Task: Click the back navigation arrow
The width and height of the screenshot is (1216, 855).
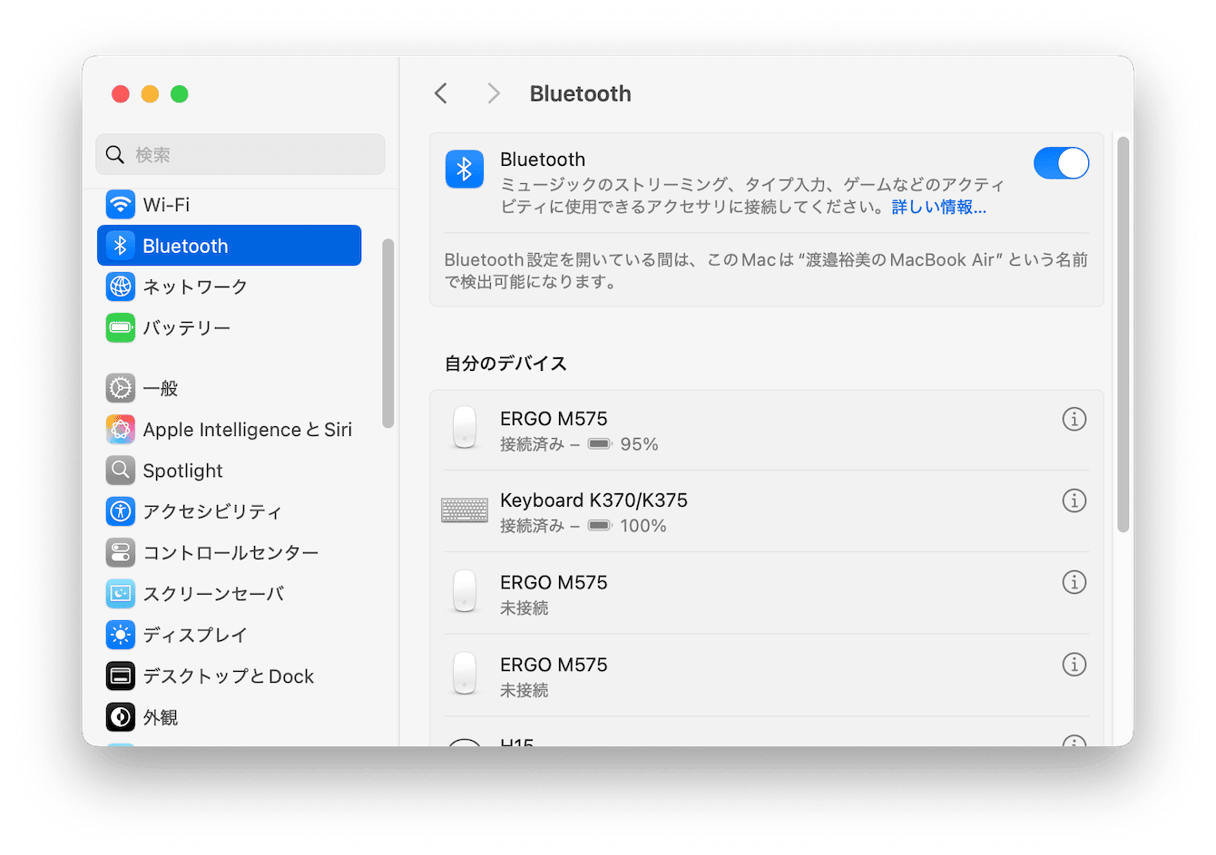Action: [x=440, y=93]
